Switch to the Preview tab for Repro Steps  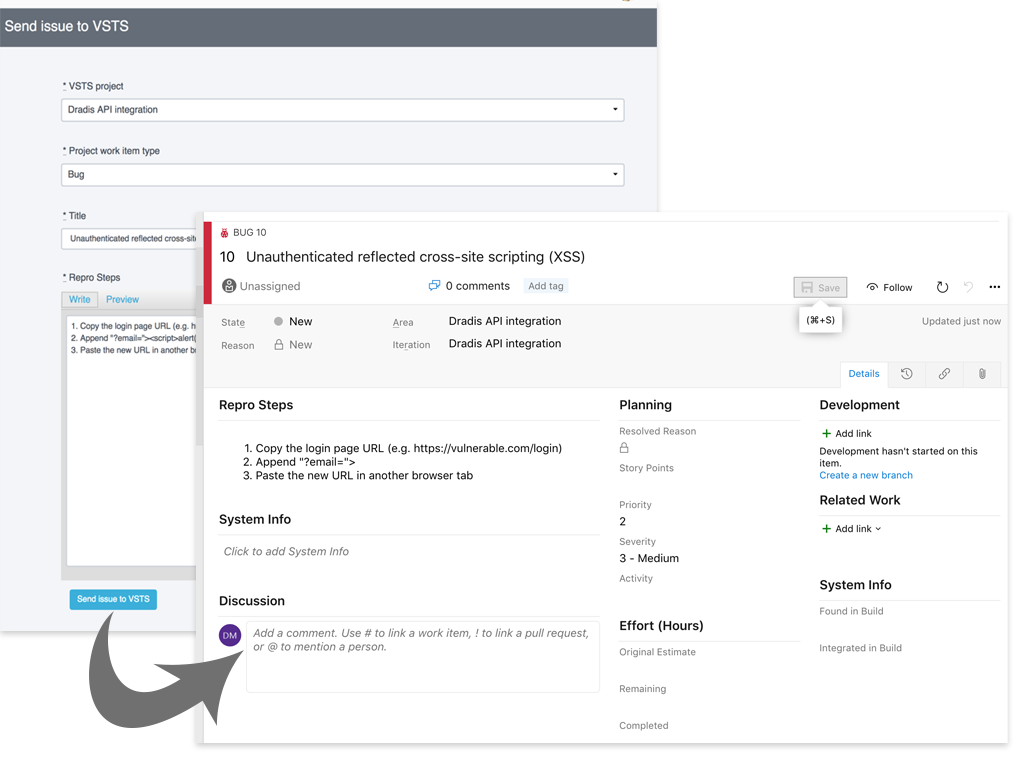[x=122, y=299]
